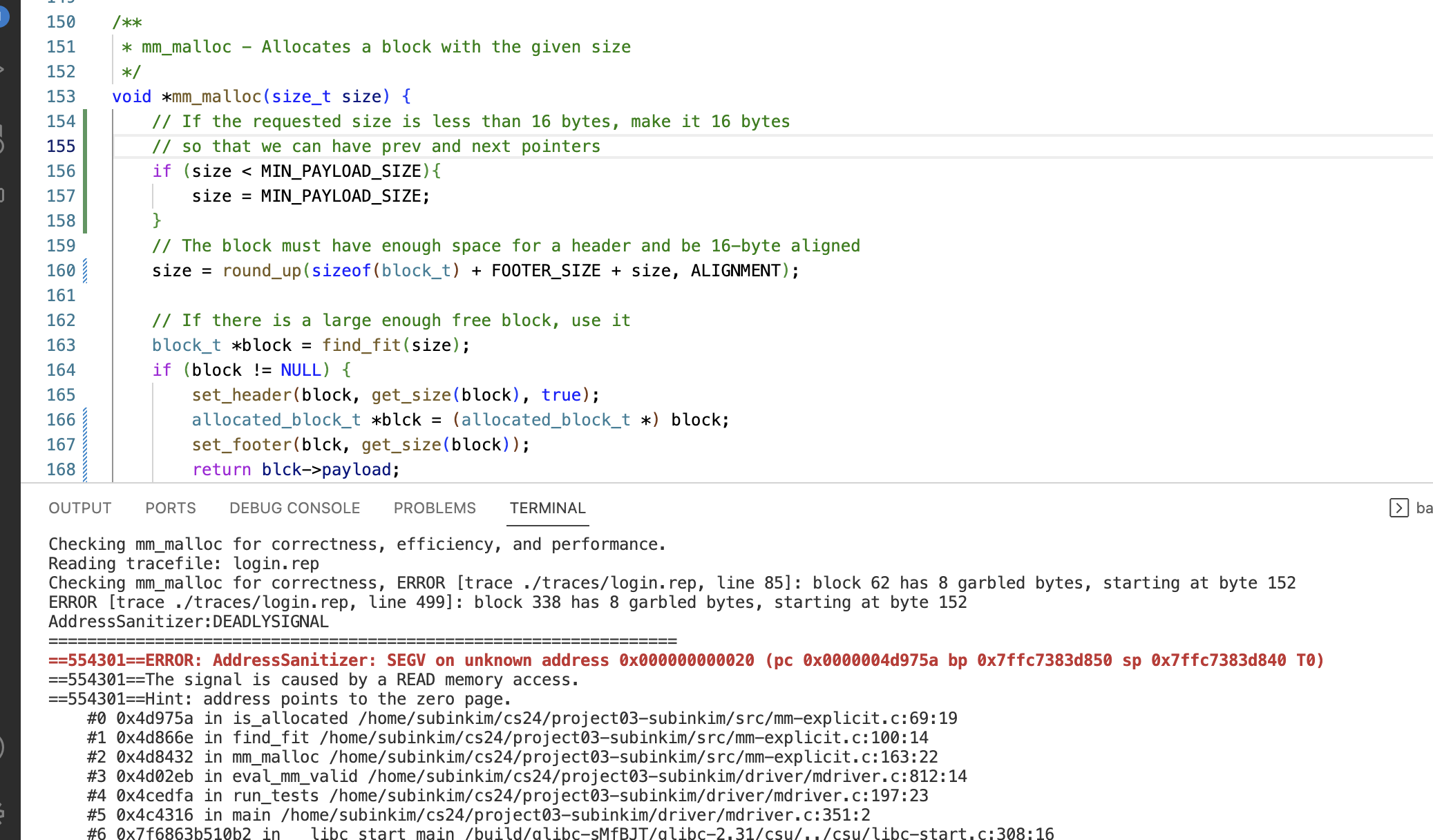The image size is (1433, 840).
Task: Click blue striped change marker beside line 167
Action: coord(85,445)
